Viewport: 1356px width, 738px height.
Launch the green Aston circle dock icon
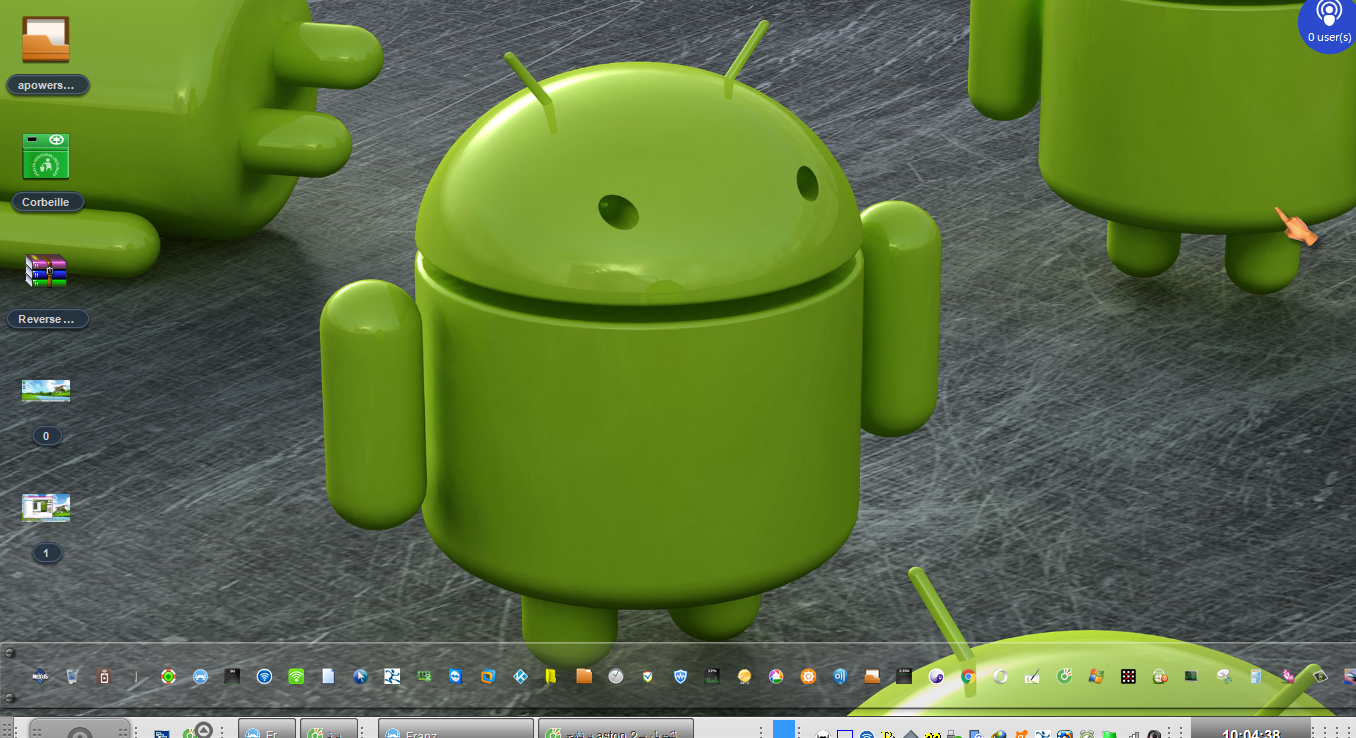(x=1064, y=676)
